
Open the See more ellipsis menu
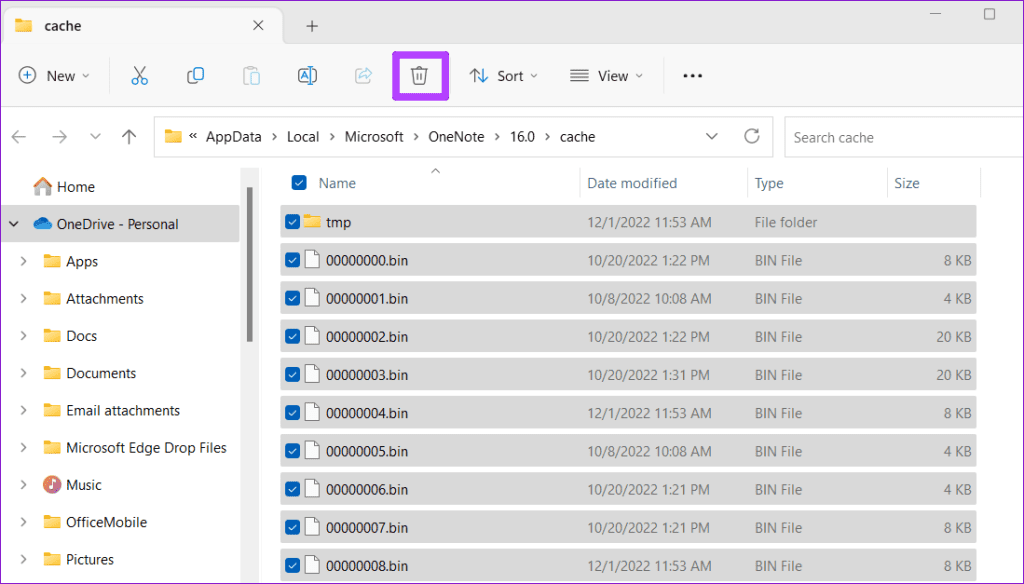[x=692, y=75]
